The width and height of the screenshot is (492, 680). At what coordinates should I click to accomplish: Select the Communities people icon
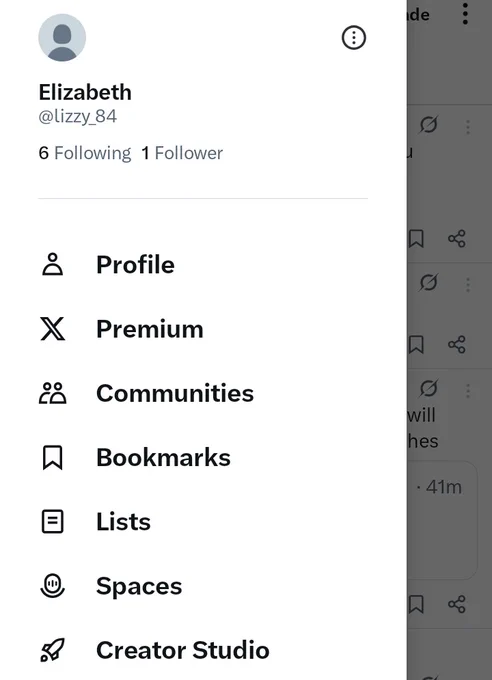pos(52,393)
